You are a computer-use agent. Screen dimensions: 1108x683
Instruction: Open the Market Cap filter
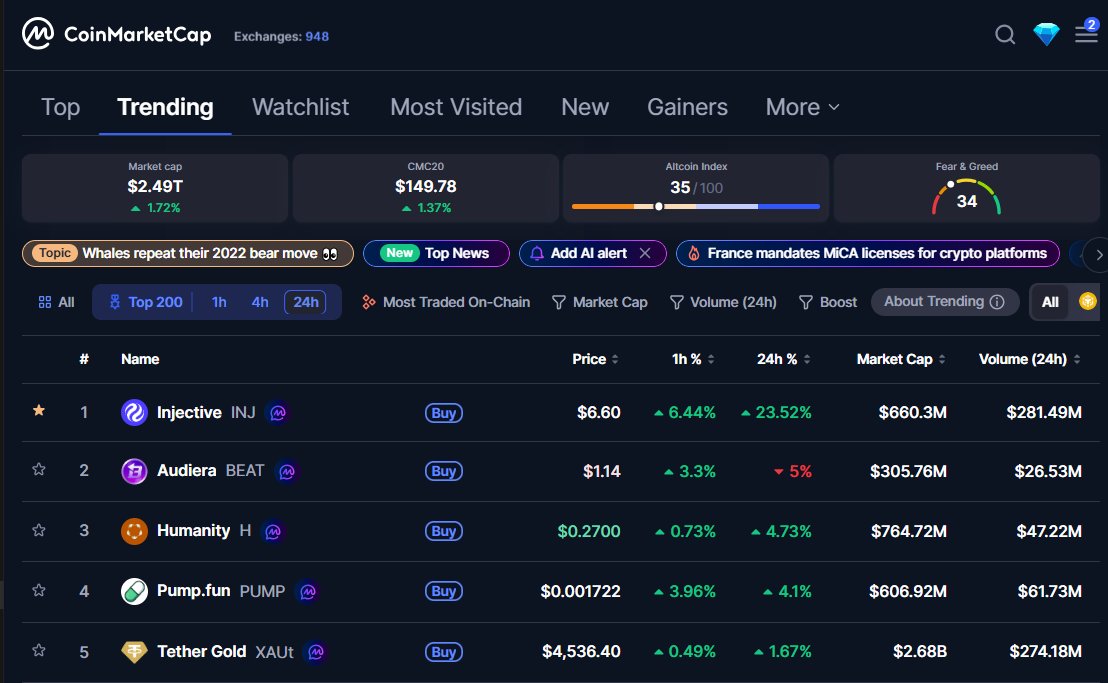599,302
